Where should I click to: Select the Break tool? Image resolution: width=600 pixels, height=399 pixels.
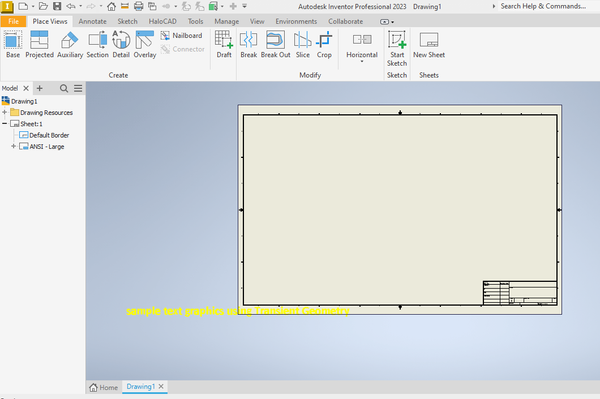click(x=248, y=44)
